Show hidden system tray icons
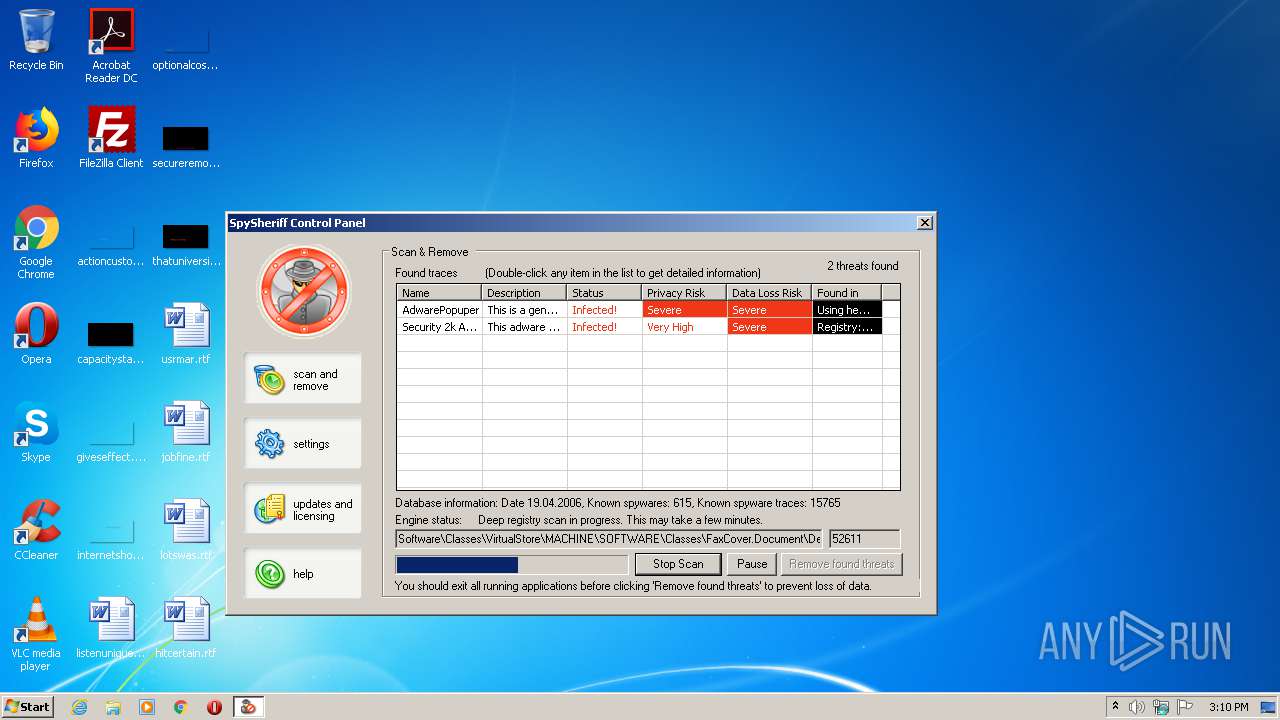Screen dimensions: 1280x720 tap(1115, 707)
